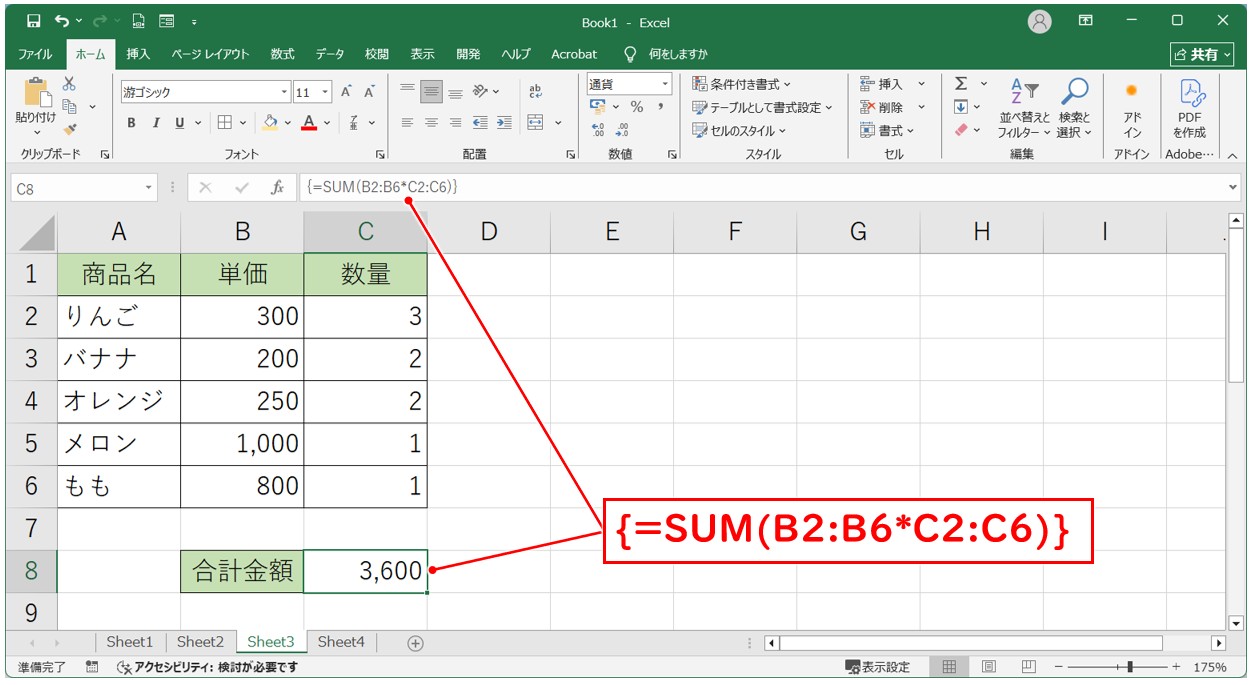The height and width of the screenshot is (685, 1251).
Task: Open the 数式 ribbon tab
Action: pyautogui.click(x=282, y=54)
